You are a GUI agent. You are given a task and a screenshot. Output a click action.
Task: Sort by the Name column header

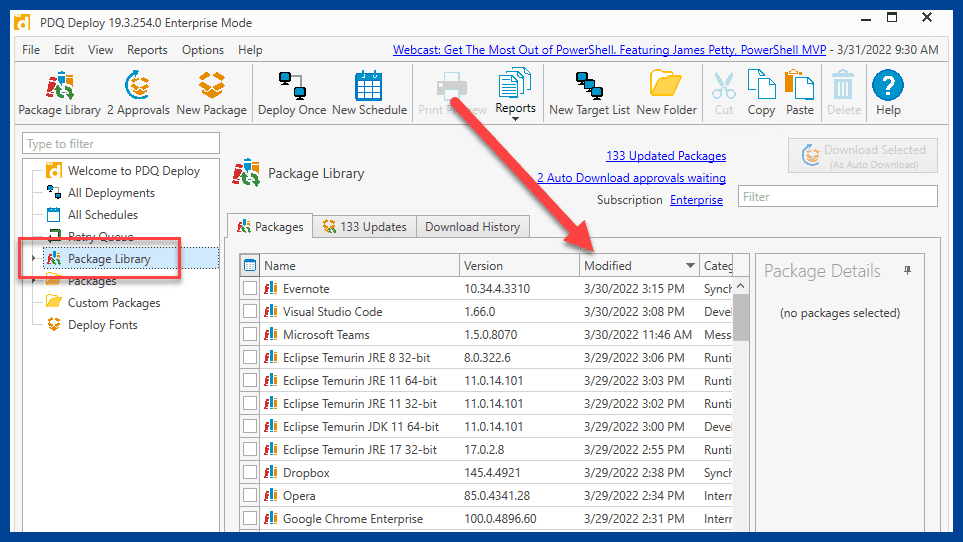pos(359,266)
